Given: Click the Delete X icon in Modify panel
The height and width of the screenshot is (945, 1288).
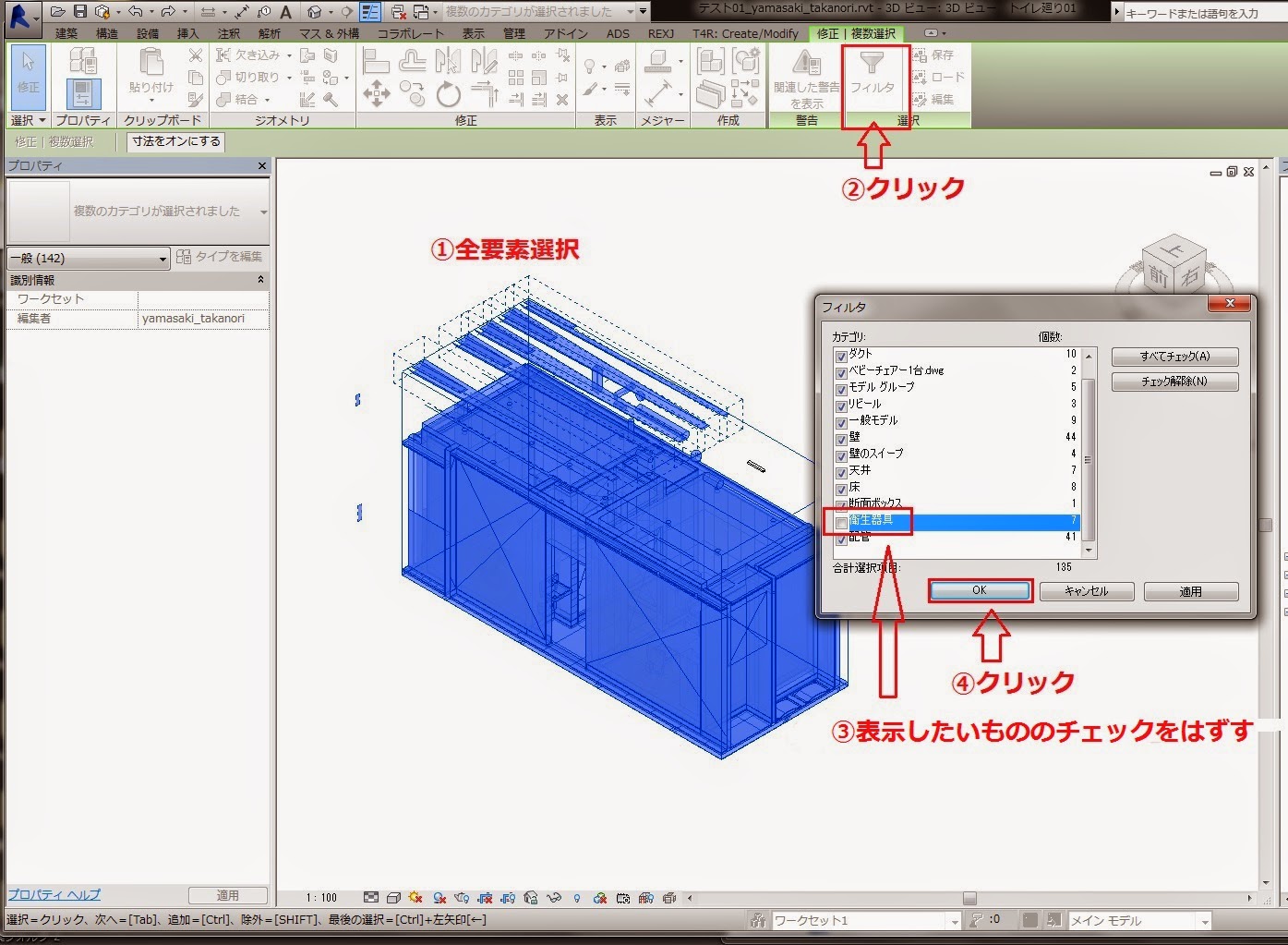Looking at the screenshot, I should 562,100.
